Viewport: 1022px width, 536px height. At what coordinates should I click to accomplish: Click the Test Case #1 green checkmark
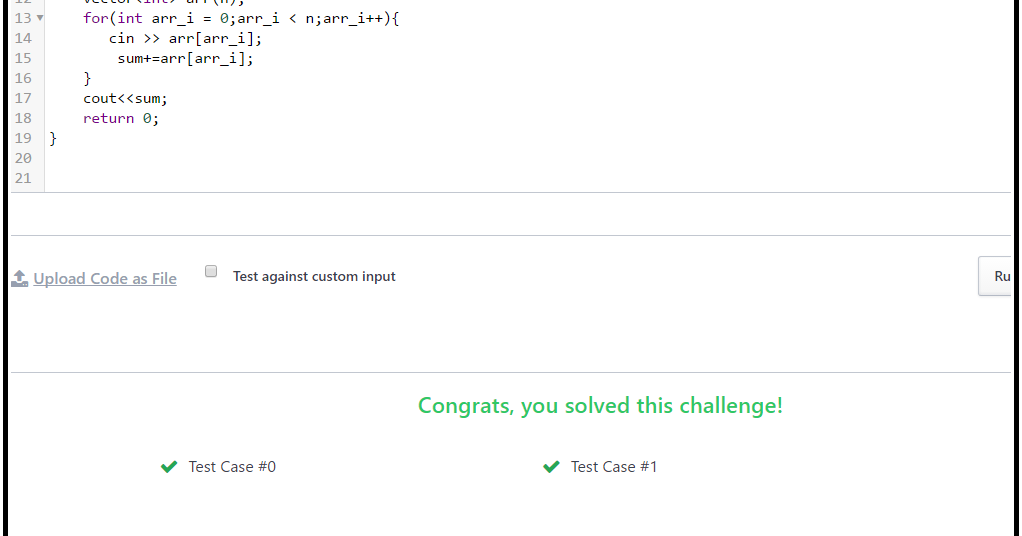click(x=551, y=467)
